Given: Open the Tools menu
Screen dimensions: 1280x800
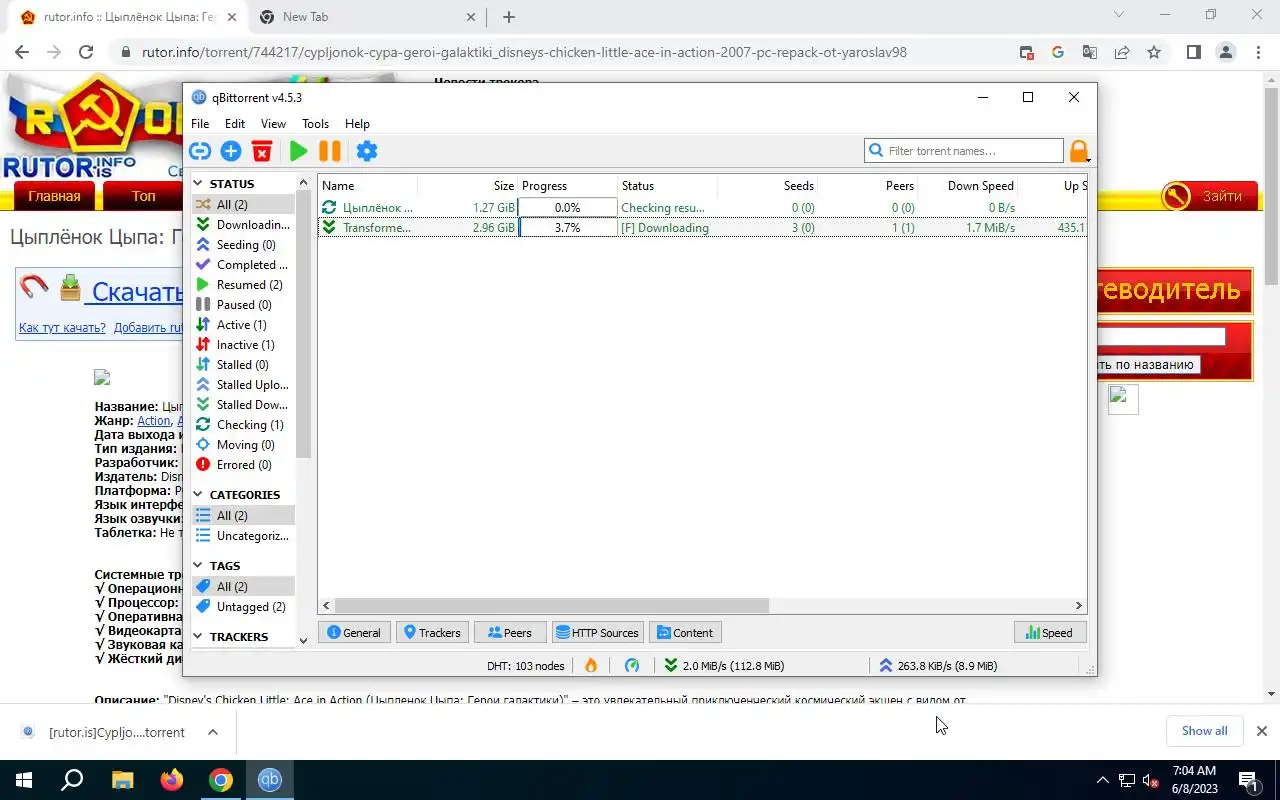Looking at the screenshot, I should (x=315, y=124).
